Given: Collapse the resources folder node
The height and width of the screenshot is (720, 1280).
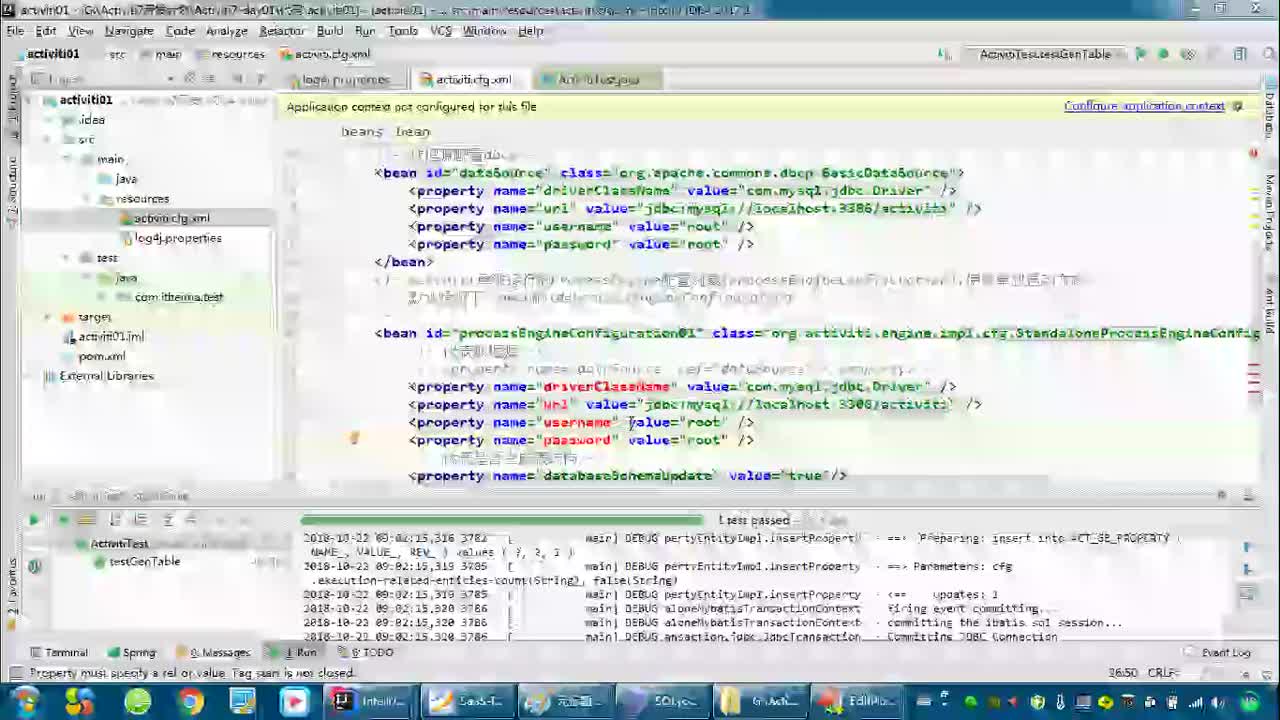Looking at the screenshot, I should click(87, 198).
